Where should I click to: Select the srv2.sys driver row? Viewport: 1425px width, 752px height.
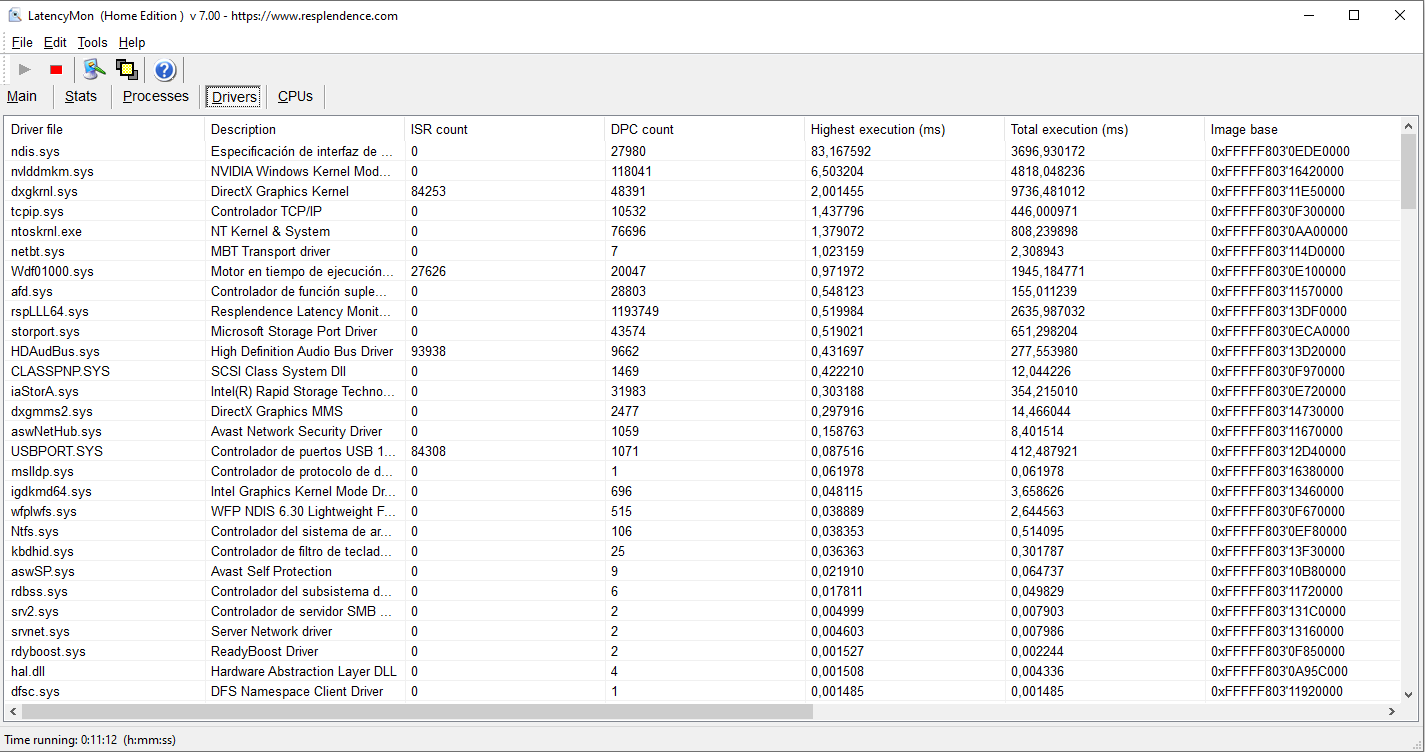click(x=702, y=611)
